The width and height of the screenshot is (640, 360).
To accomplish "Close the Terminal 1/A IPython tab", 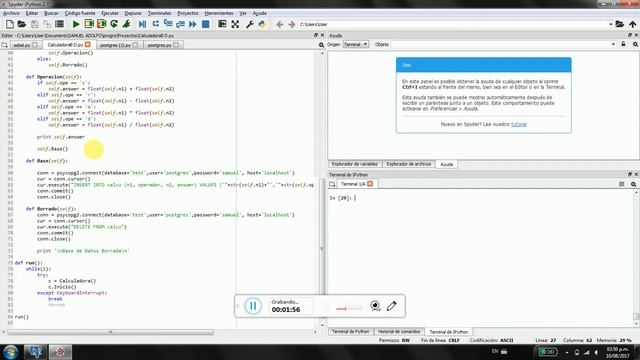I will coord(370,184).
